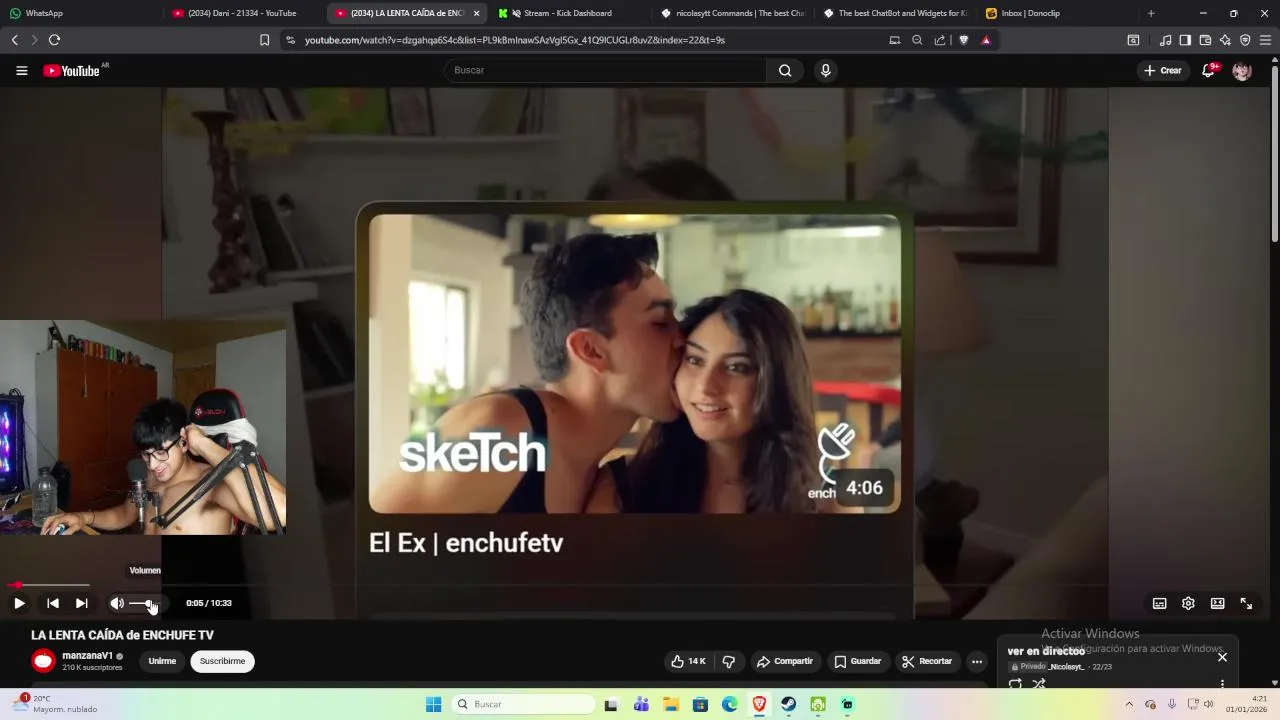
Task: Go back in the browser
Action: (14, 40)
